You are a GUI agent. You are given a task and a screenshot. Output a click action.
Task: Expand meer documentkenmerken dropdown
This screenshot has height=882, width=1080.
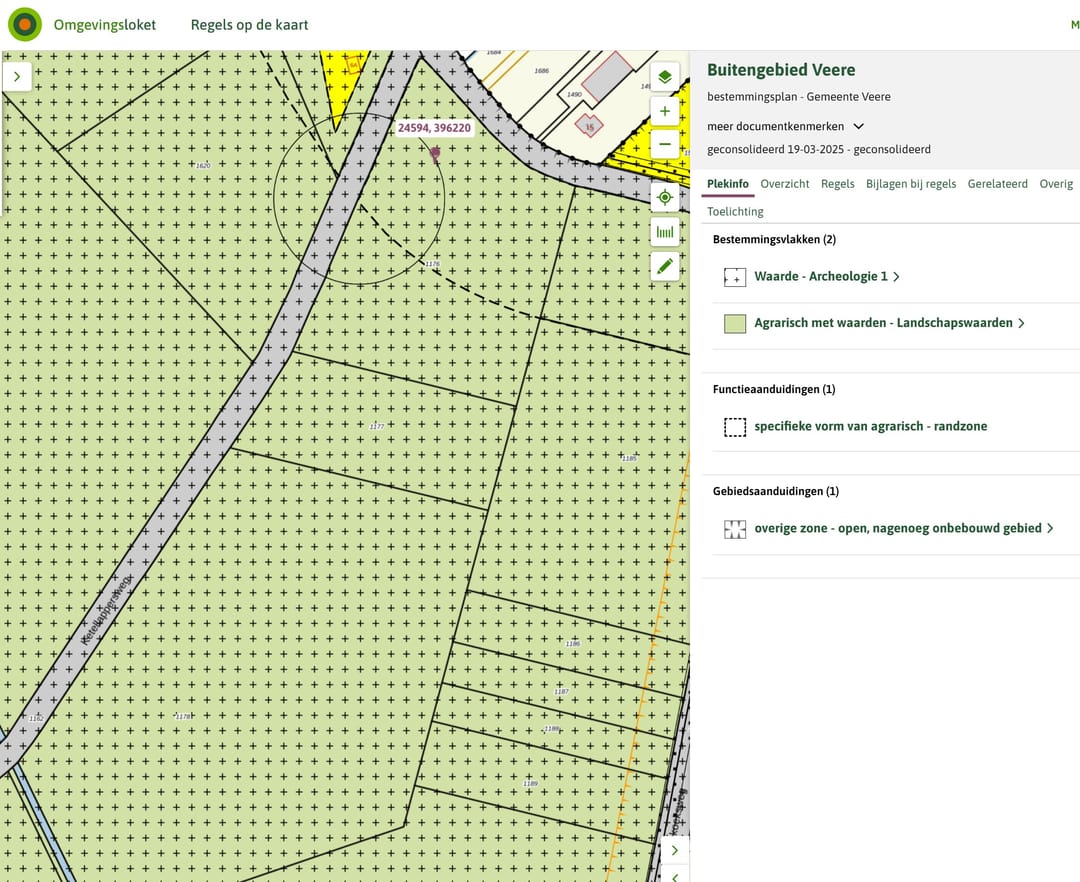pyautogui.click(x=785, y=127)
